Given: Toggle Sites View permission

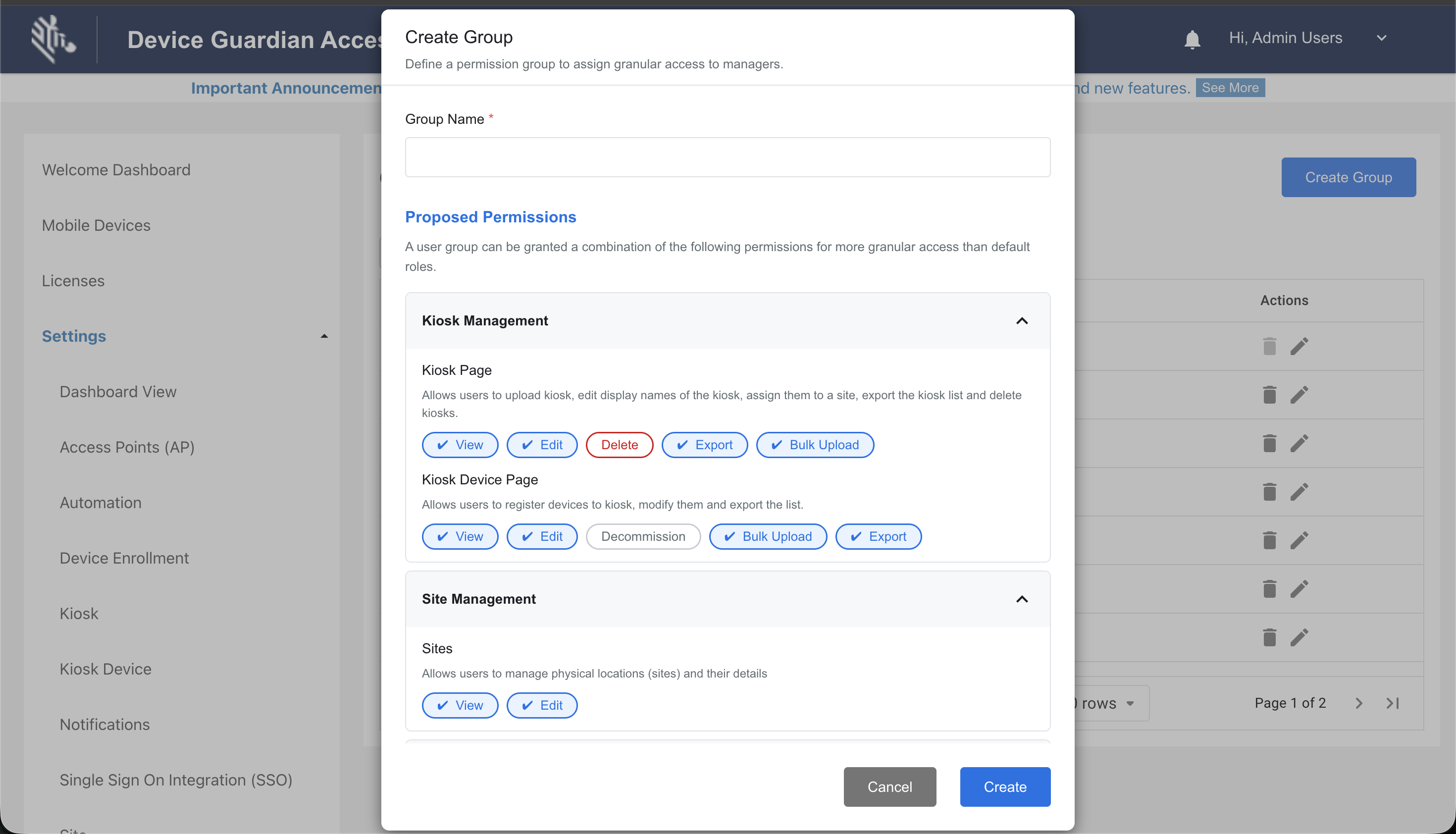Looking at the screenshot, I should pyautogui.click(x=460, y=705).
